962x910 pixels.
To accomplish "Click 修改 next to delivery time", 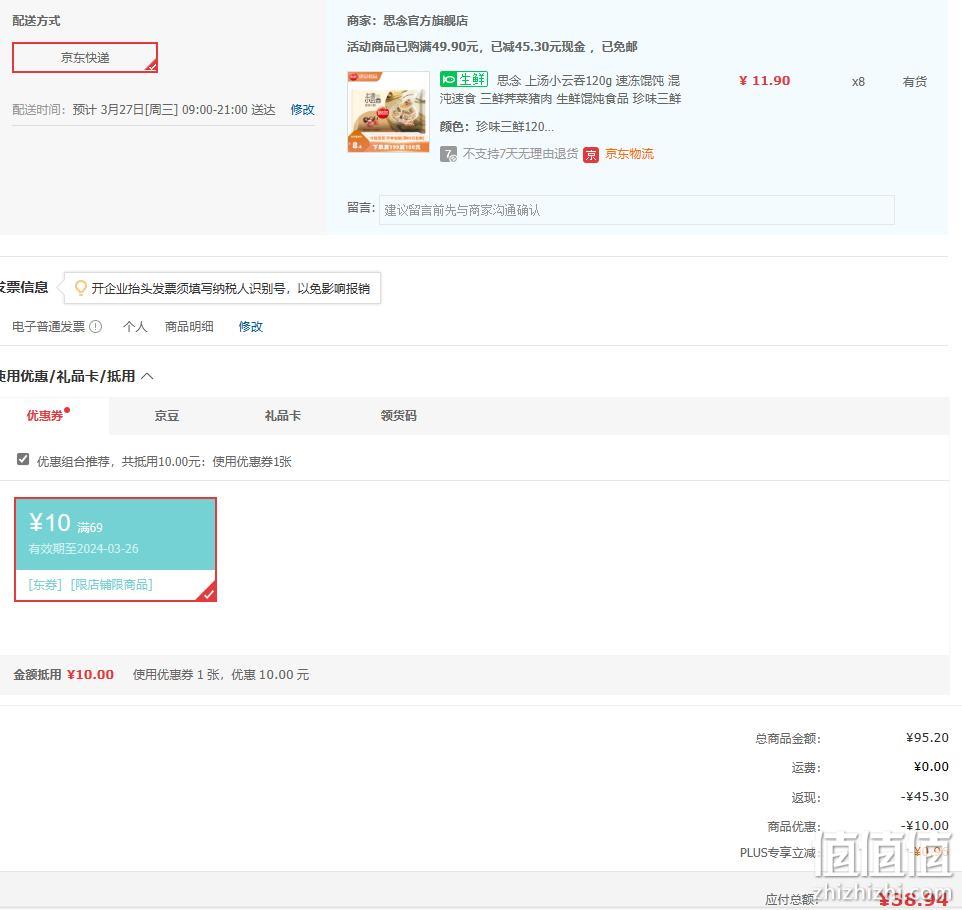I will 302,110.
